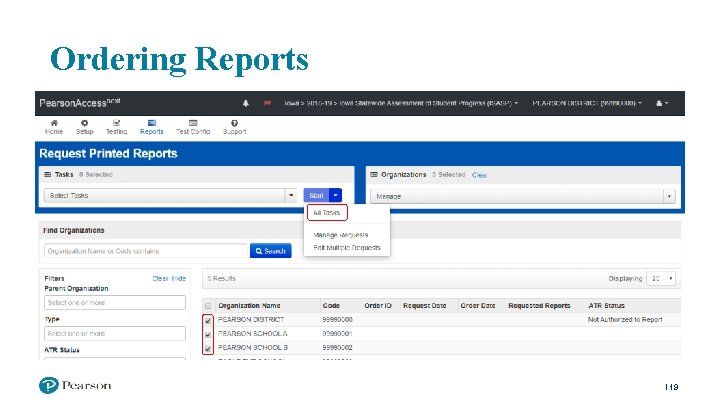Image resolution: width=720 pixels, height=405 pixels.
Task: Click the Not Authorized to Report status
Action: pos(625,320)
